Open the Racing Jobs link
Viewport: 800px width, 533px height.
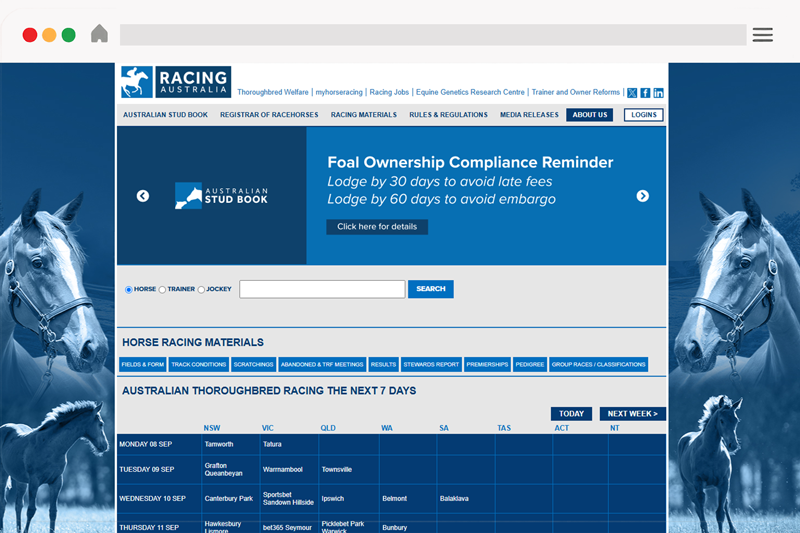[389, 92]
